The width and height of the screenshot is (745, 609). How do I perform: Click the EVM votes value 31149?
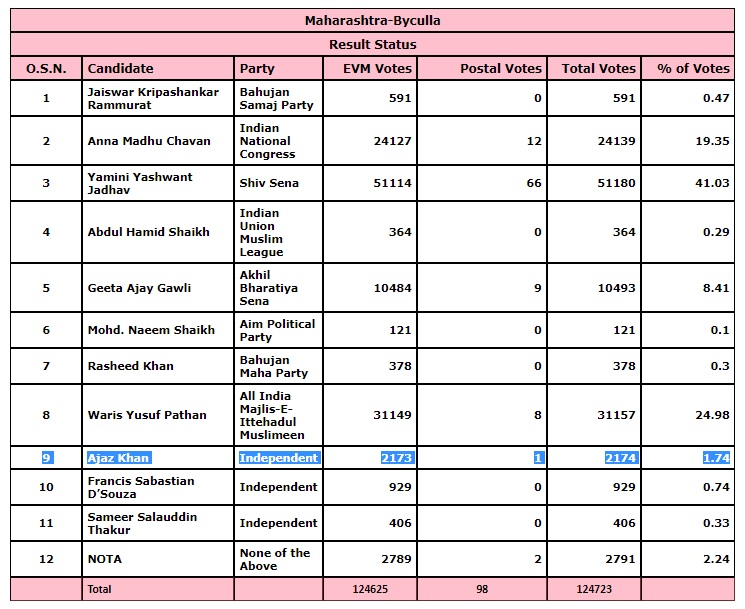click(389, 415)
